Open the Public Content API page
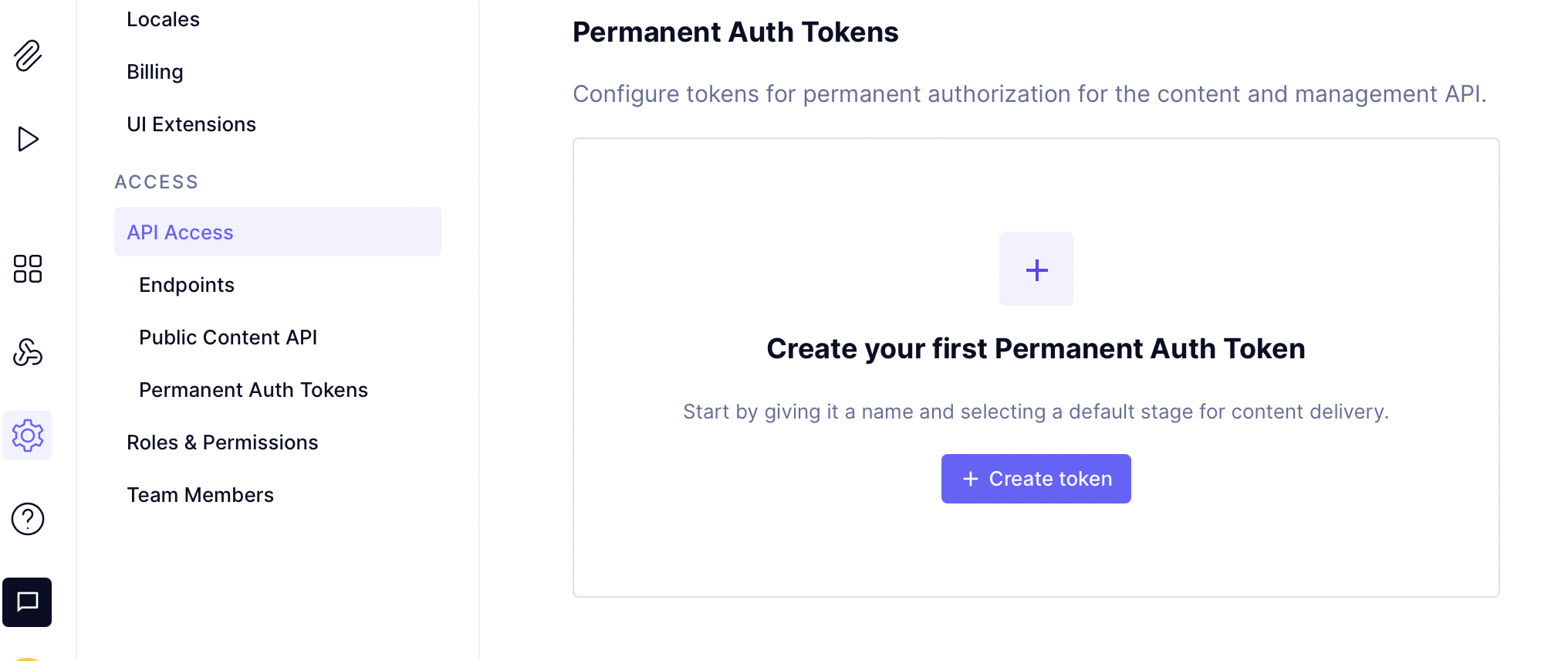 228,337
